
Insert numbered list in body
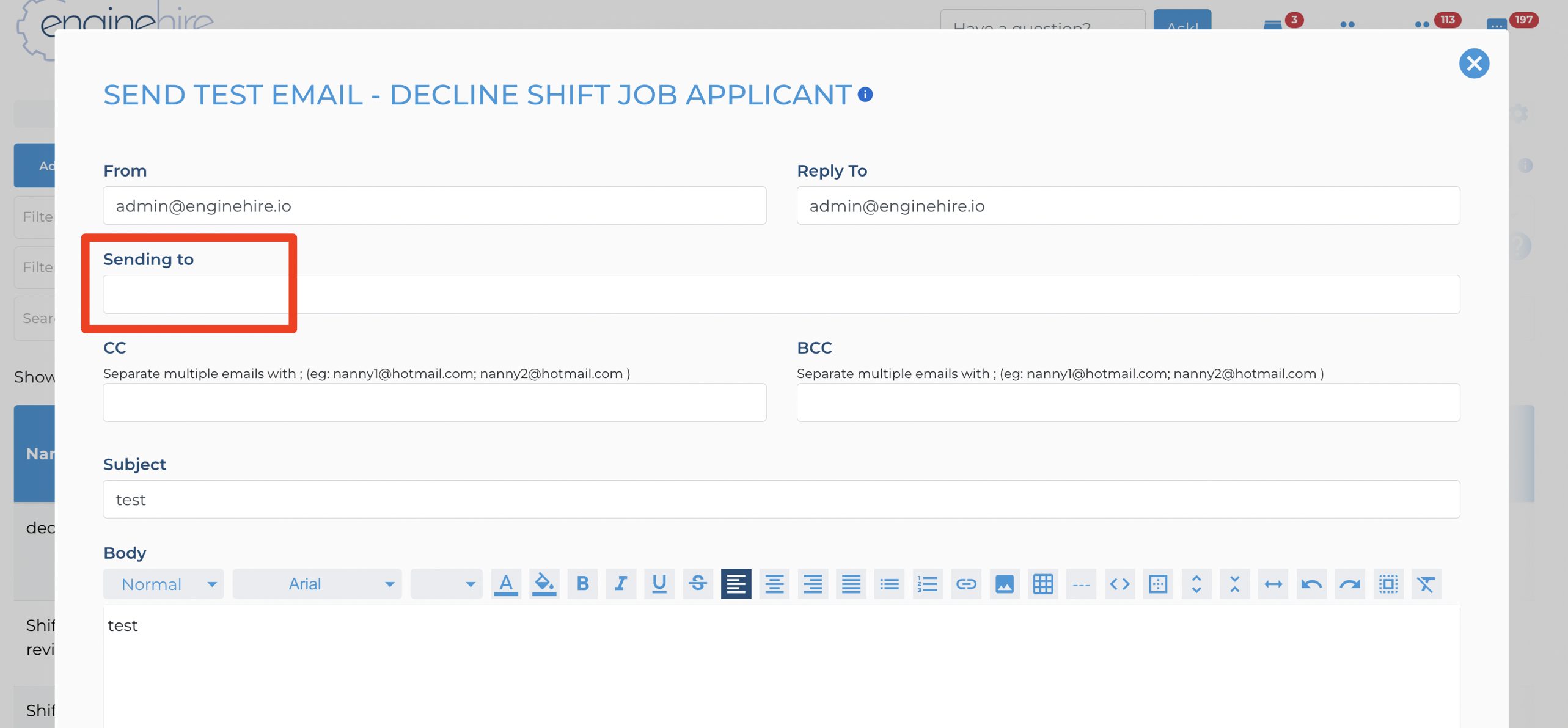click(927, 584)
